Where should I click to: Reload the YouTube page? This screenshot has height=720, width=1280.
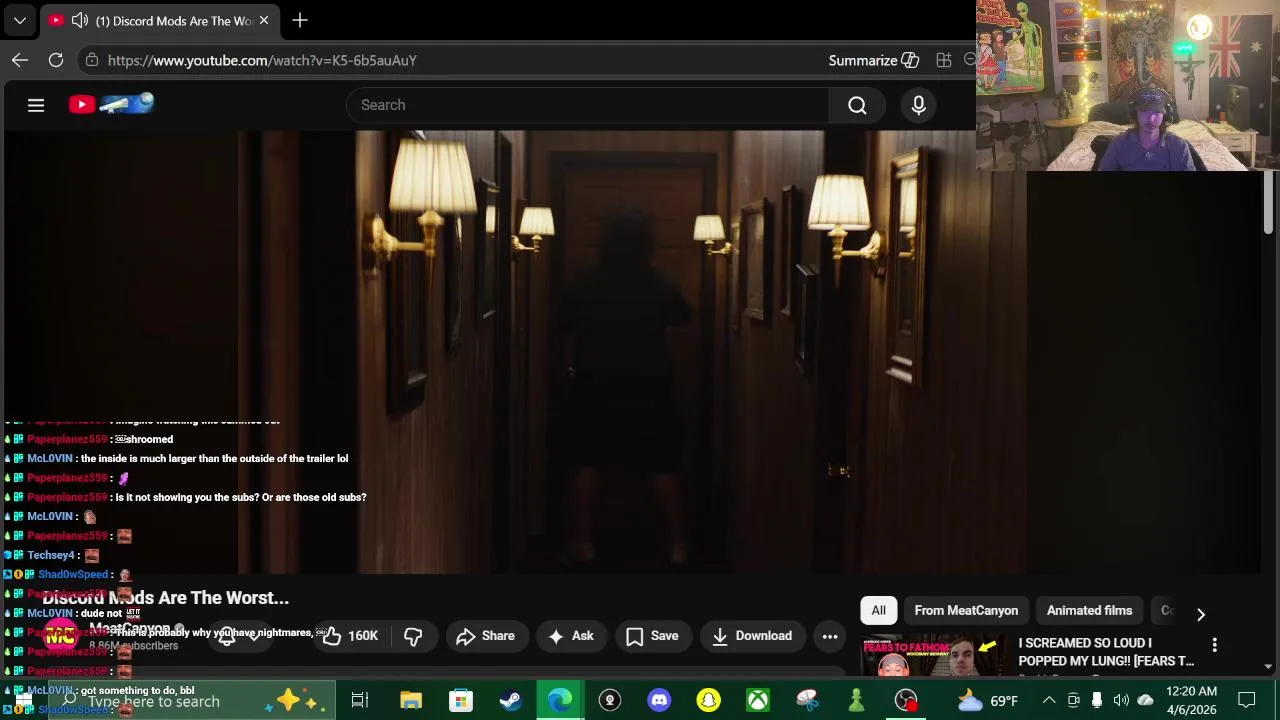(56, 60)
